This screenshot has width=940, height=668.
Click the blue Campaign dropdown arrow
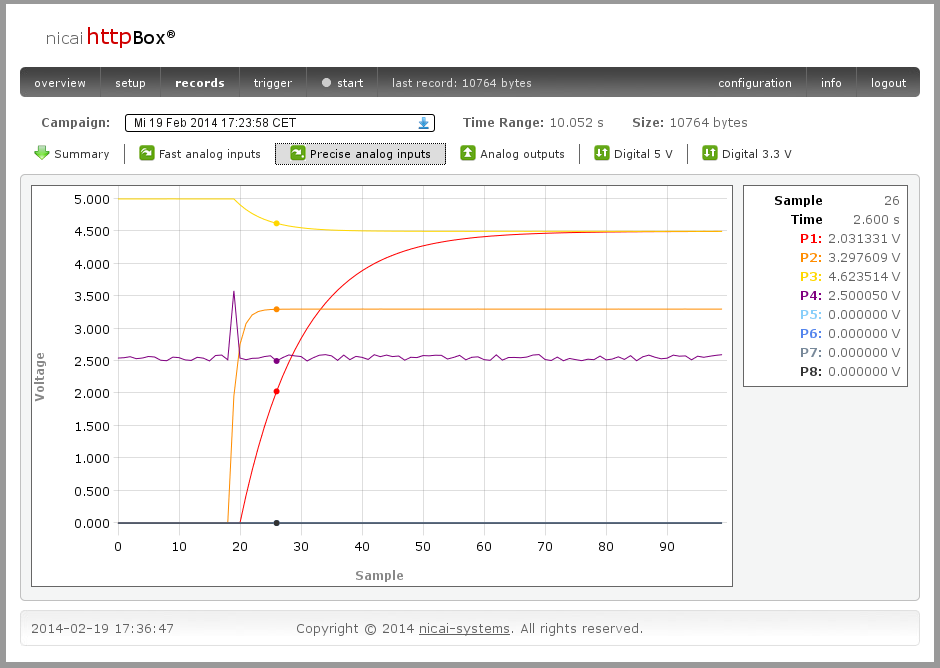[423, 123]
